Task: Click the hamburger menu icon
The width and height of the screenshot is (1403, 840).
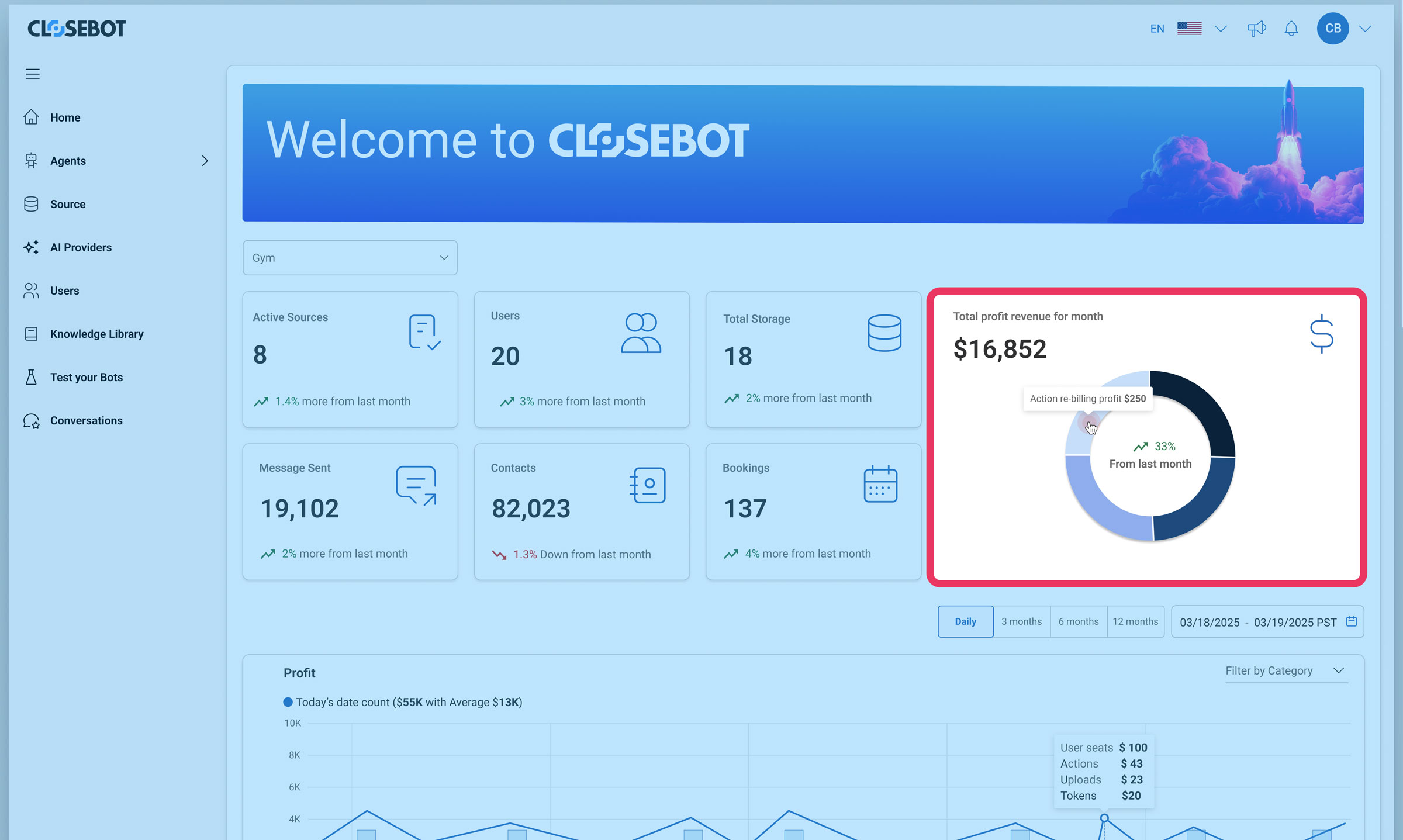Action: (33, 74)
